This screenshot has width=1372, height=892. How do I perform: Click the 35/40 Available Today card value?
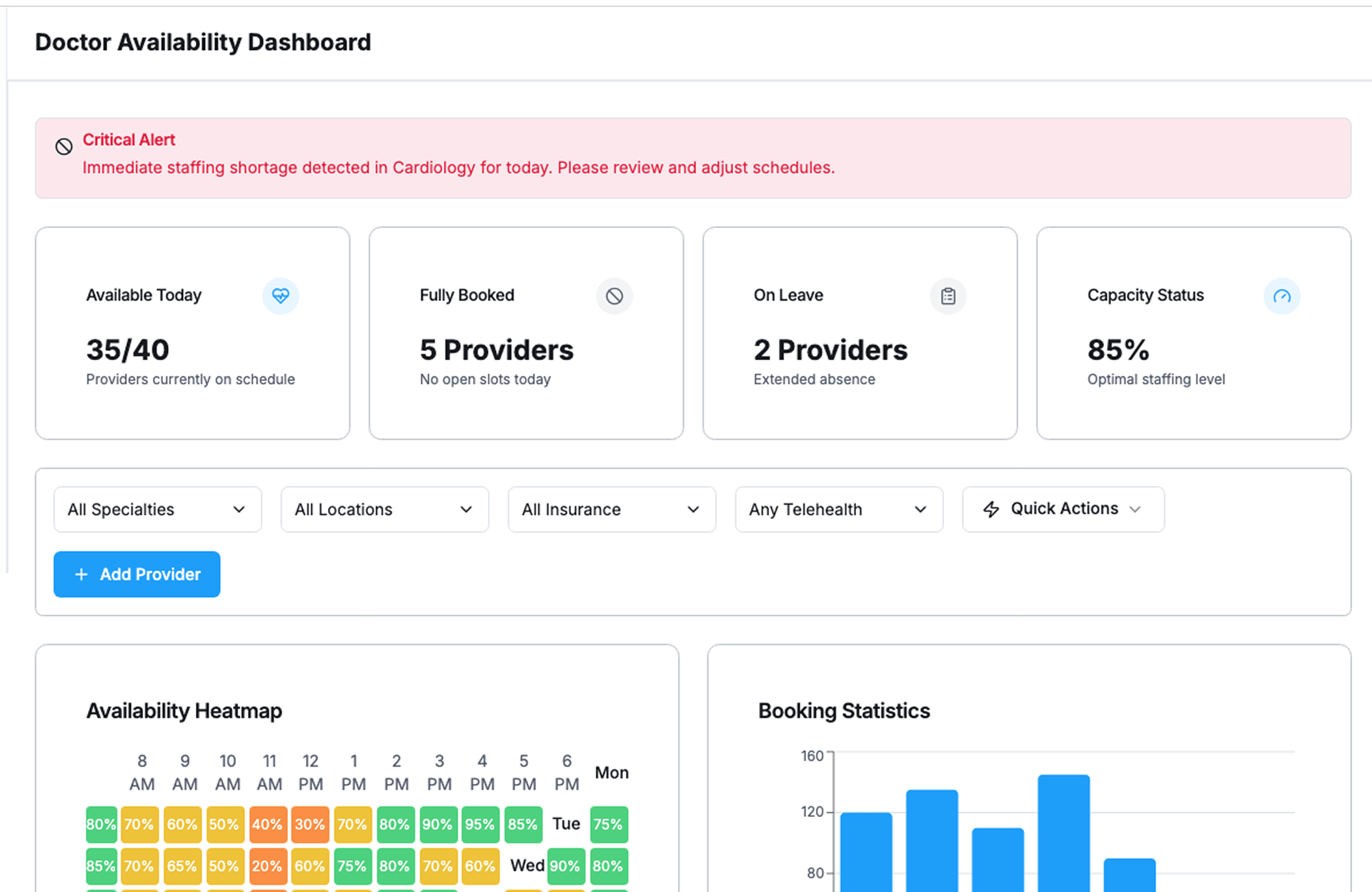[x=128, y=350]
